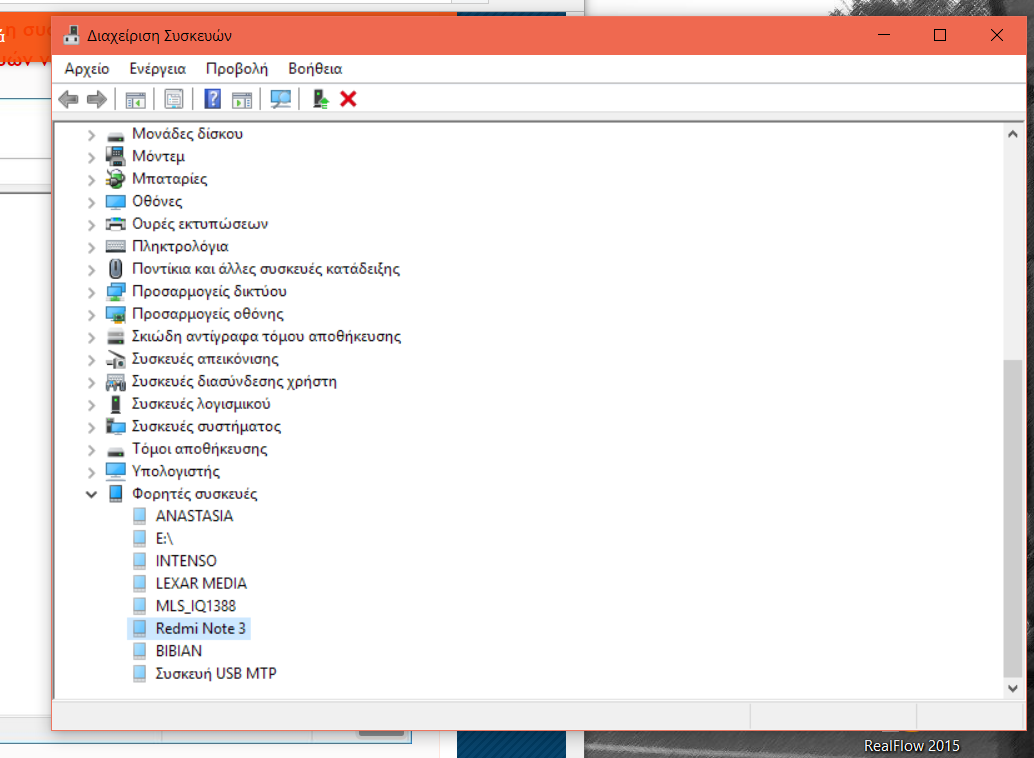This screenshot has width=1034, height=758.
Task: Click the Ουρές εκτυπώσεων printer icon
Action: [x=115, y=224]
